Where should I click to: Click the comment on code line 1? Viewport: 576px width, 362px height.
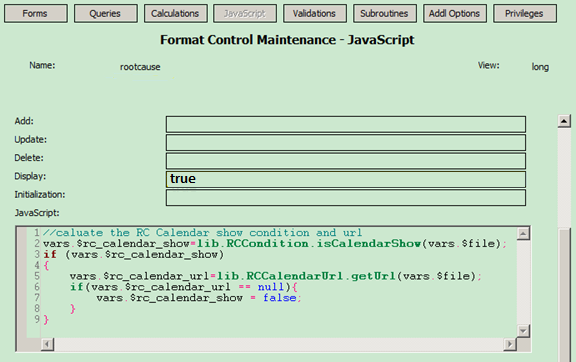202,233
